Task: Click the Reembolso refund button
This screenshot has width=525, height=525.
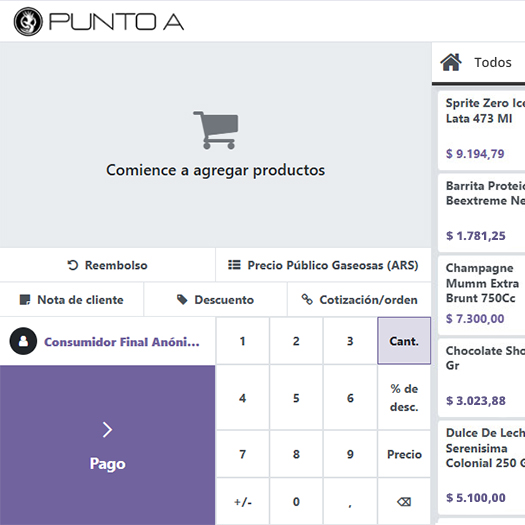Action: point(107,265)
